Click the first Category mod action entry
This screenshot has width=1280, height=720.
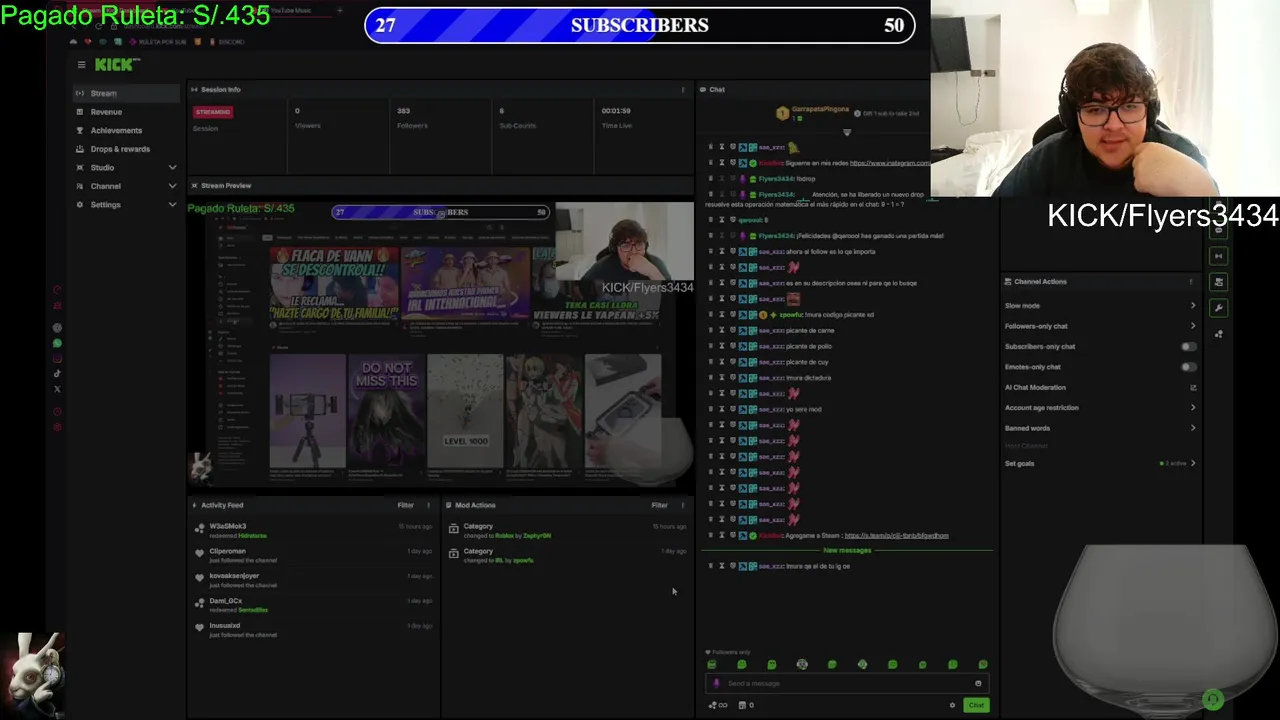[567, 530]
